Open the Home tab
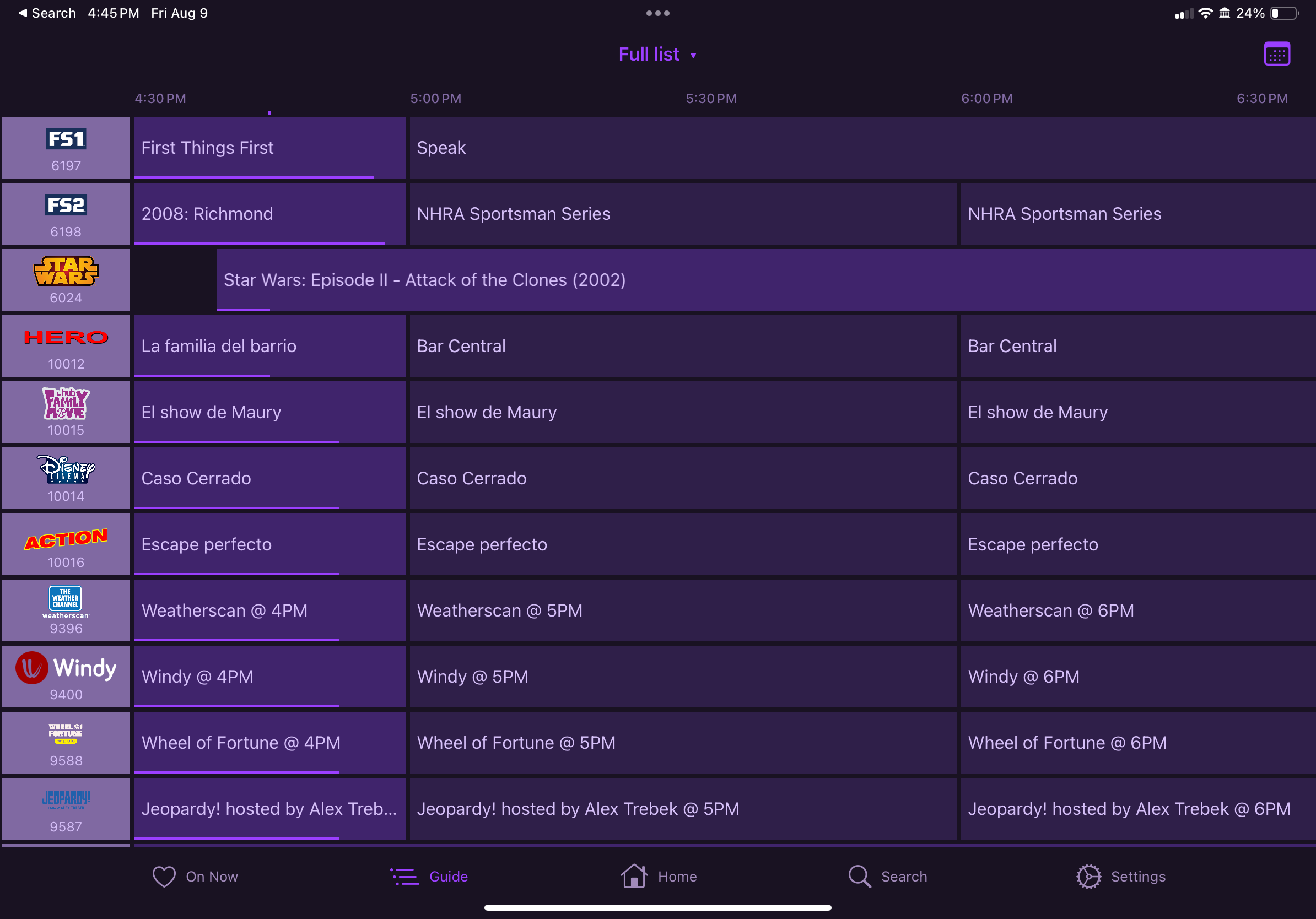Screen dimensions: 1316x919 tap(659, 877)
